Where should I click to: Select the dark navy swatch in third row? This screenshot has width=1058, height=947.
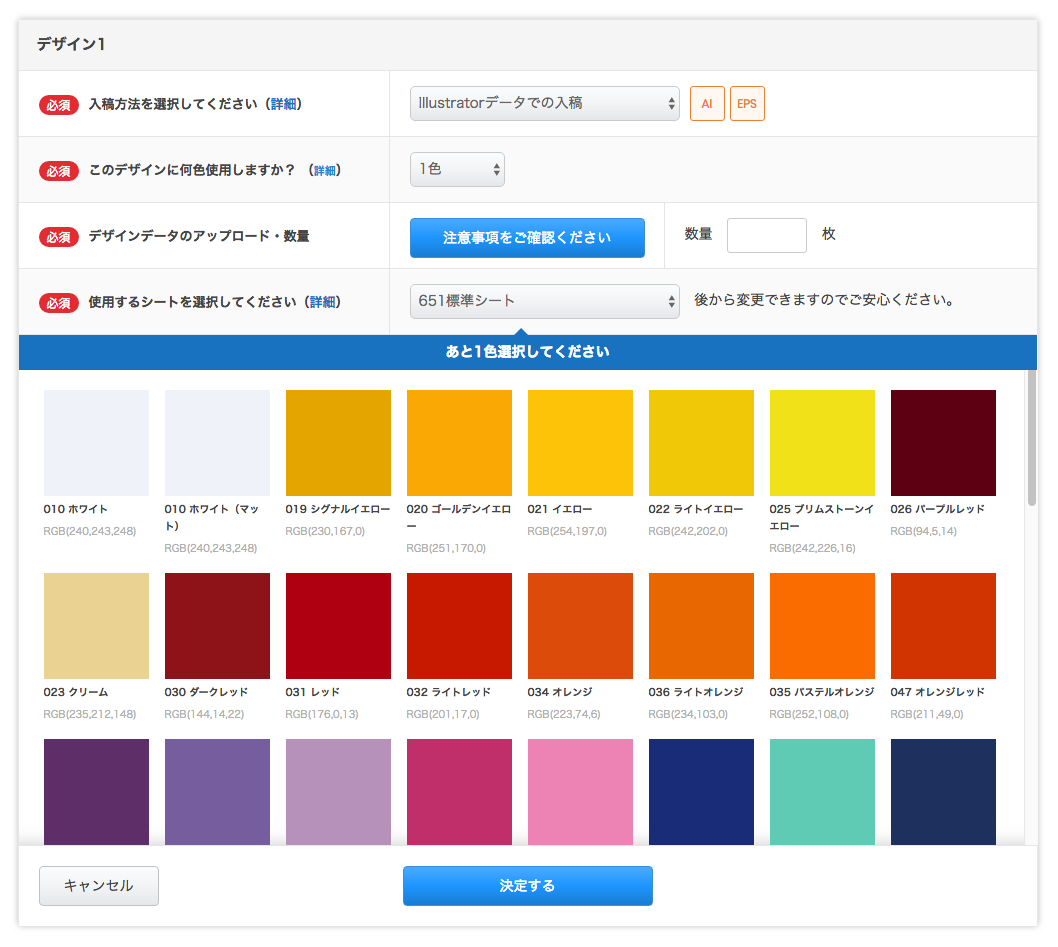[943, 792]
